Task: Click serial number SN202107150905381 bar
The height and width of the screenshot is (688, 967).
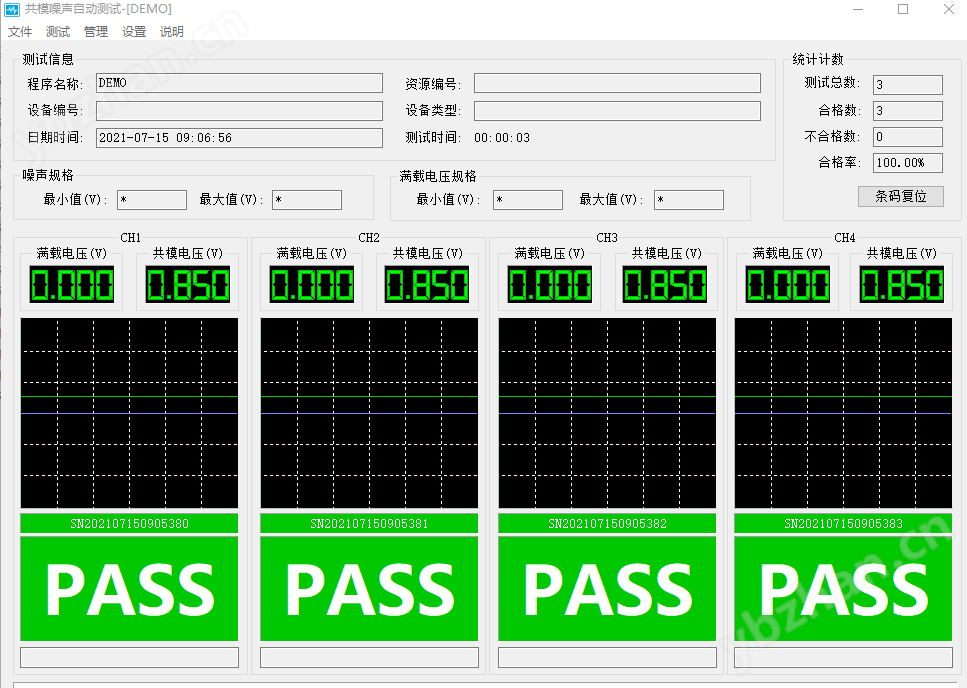Action: [x=369, y=523]
